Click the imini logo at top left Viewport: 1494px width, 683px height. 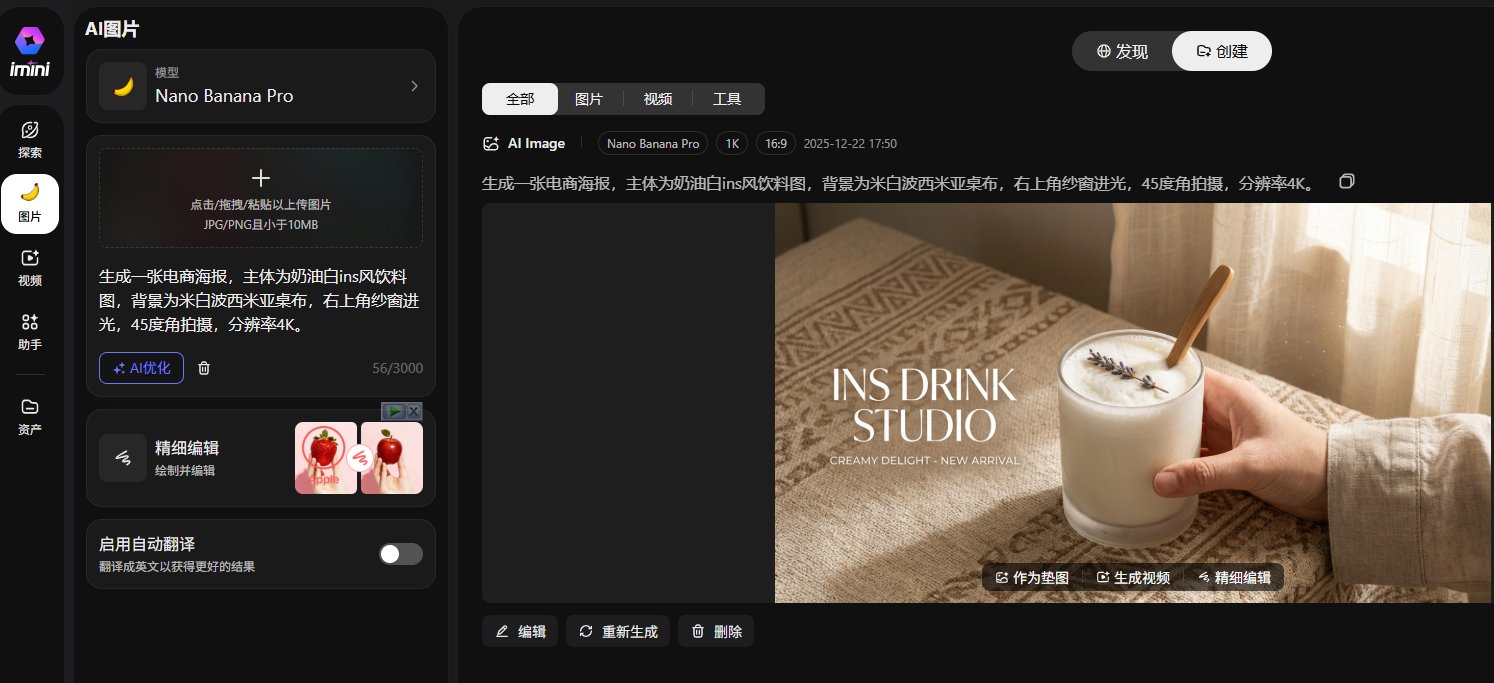point(31,48)
